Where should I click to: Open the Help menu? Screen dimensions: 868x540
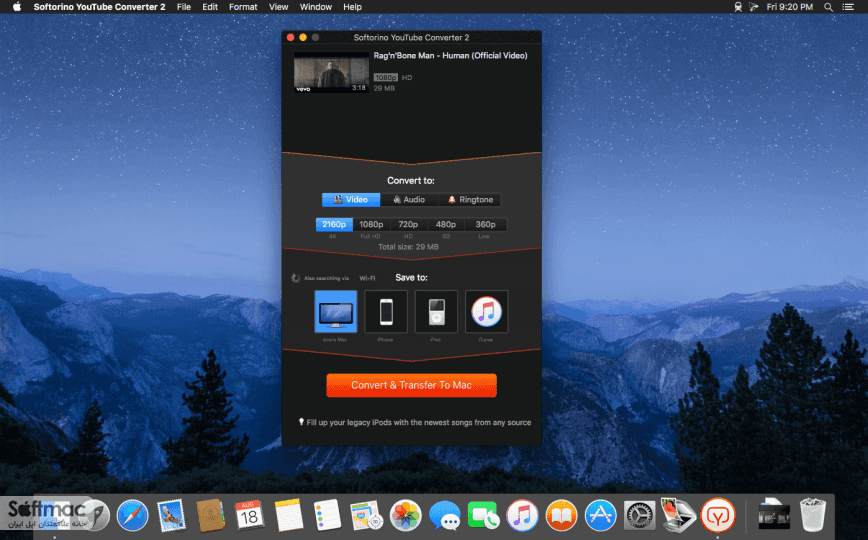(x=352, y=7)
